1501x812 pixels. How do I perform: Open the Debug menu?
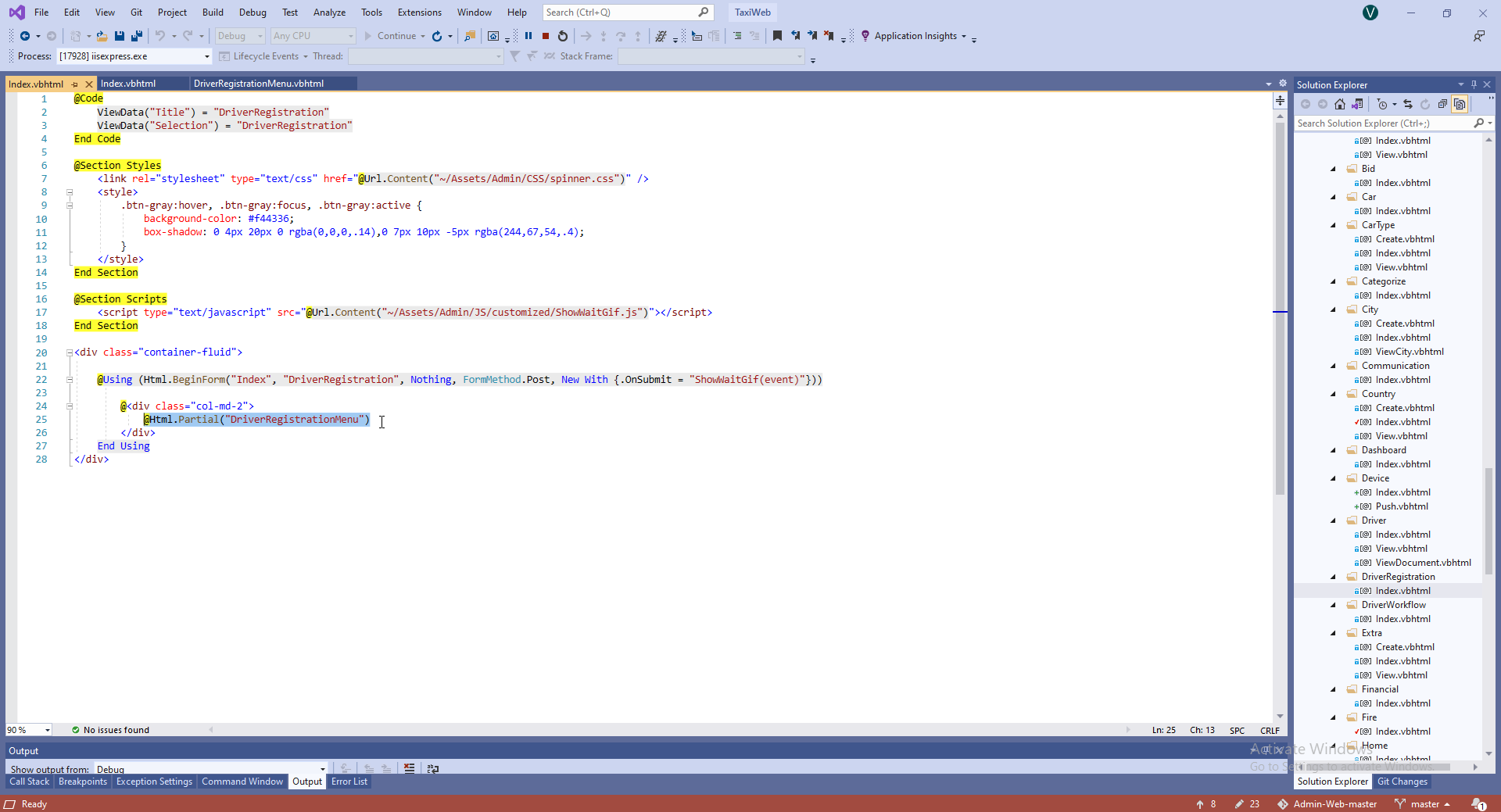coord(253,13)
